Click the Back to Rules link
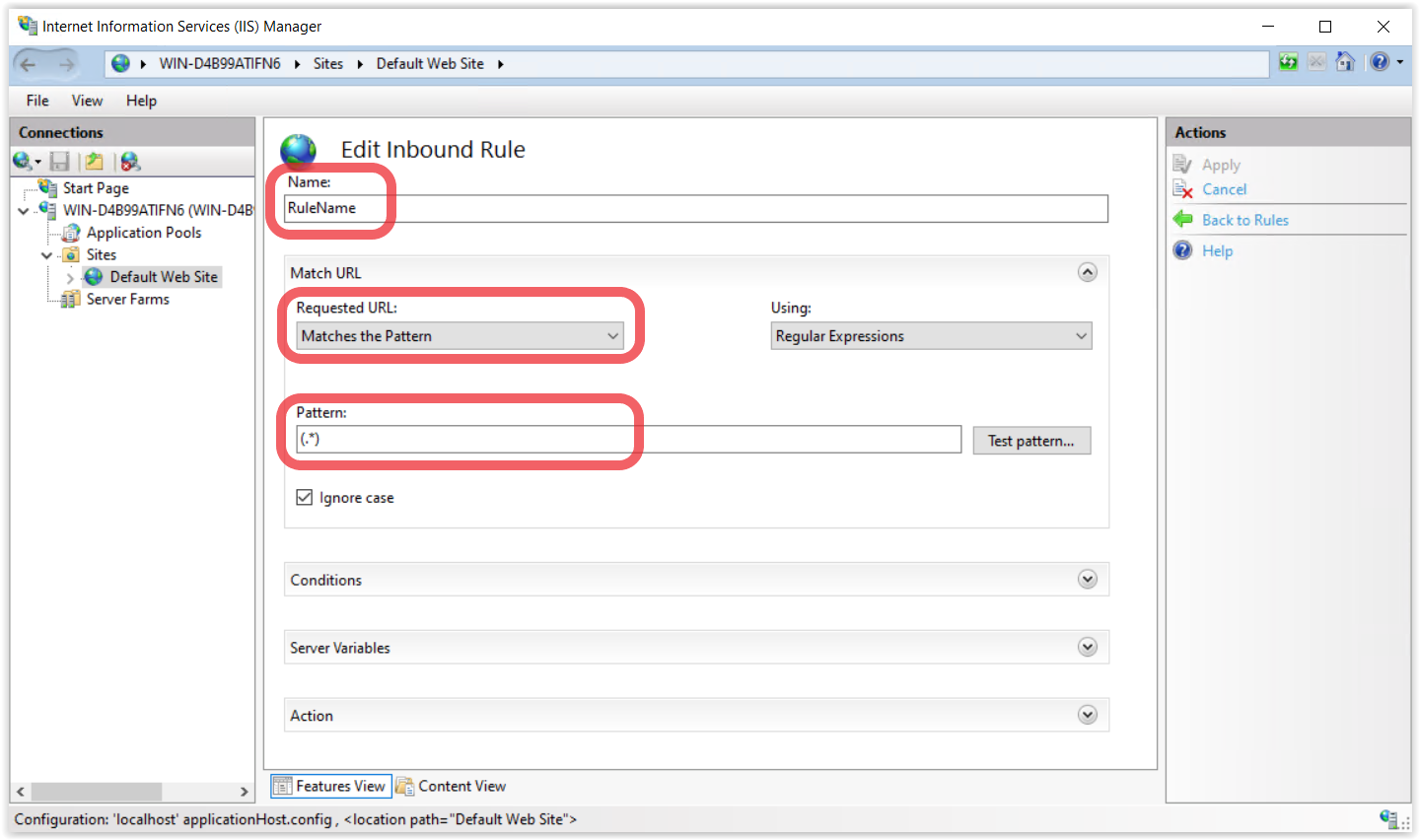Viewport: 1420px width, 840px height. [x=1244, y=220]
